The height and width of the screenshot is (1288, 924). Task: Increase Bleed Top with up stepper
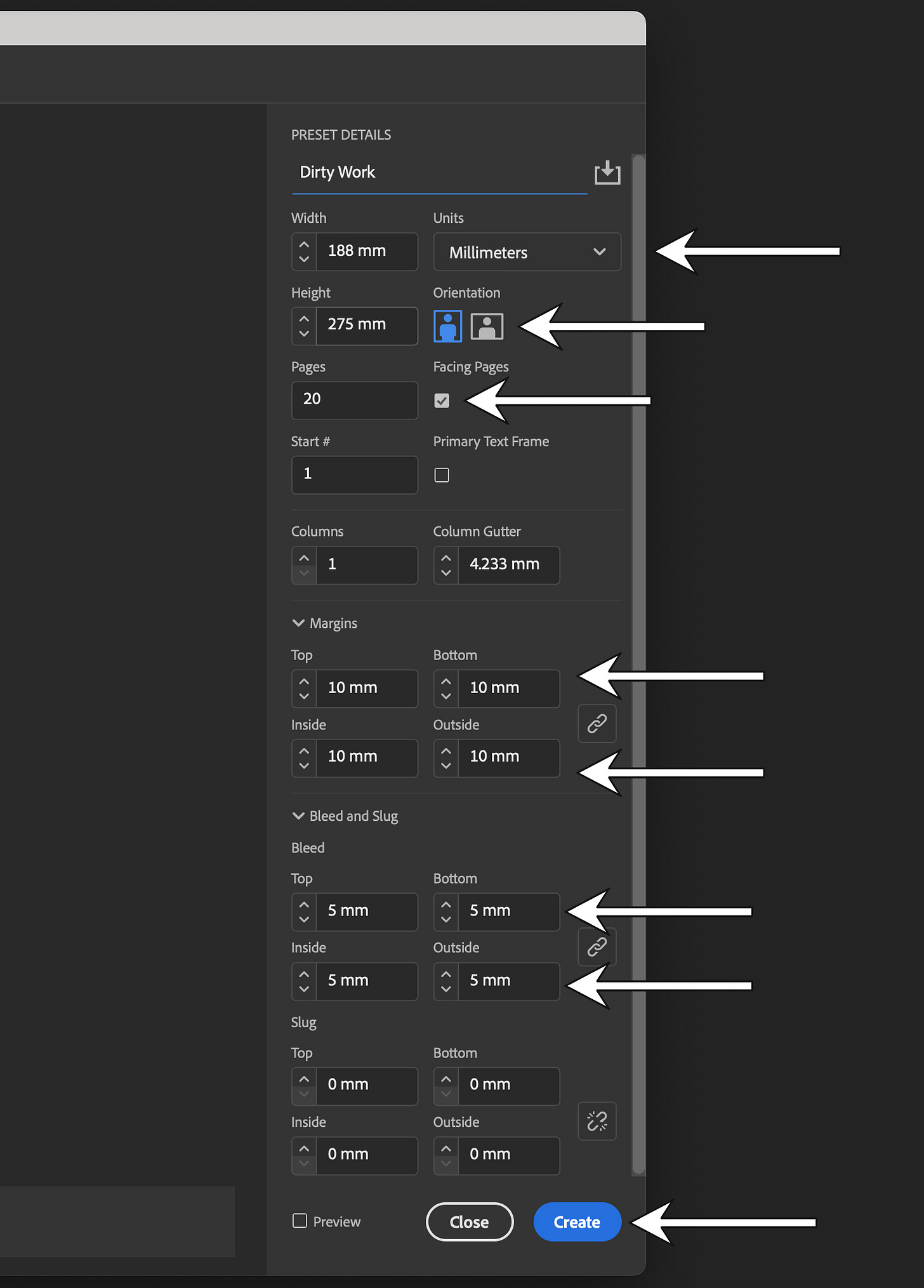tap(304, 905)
